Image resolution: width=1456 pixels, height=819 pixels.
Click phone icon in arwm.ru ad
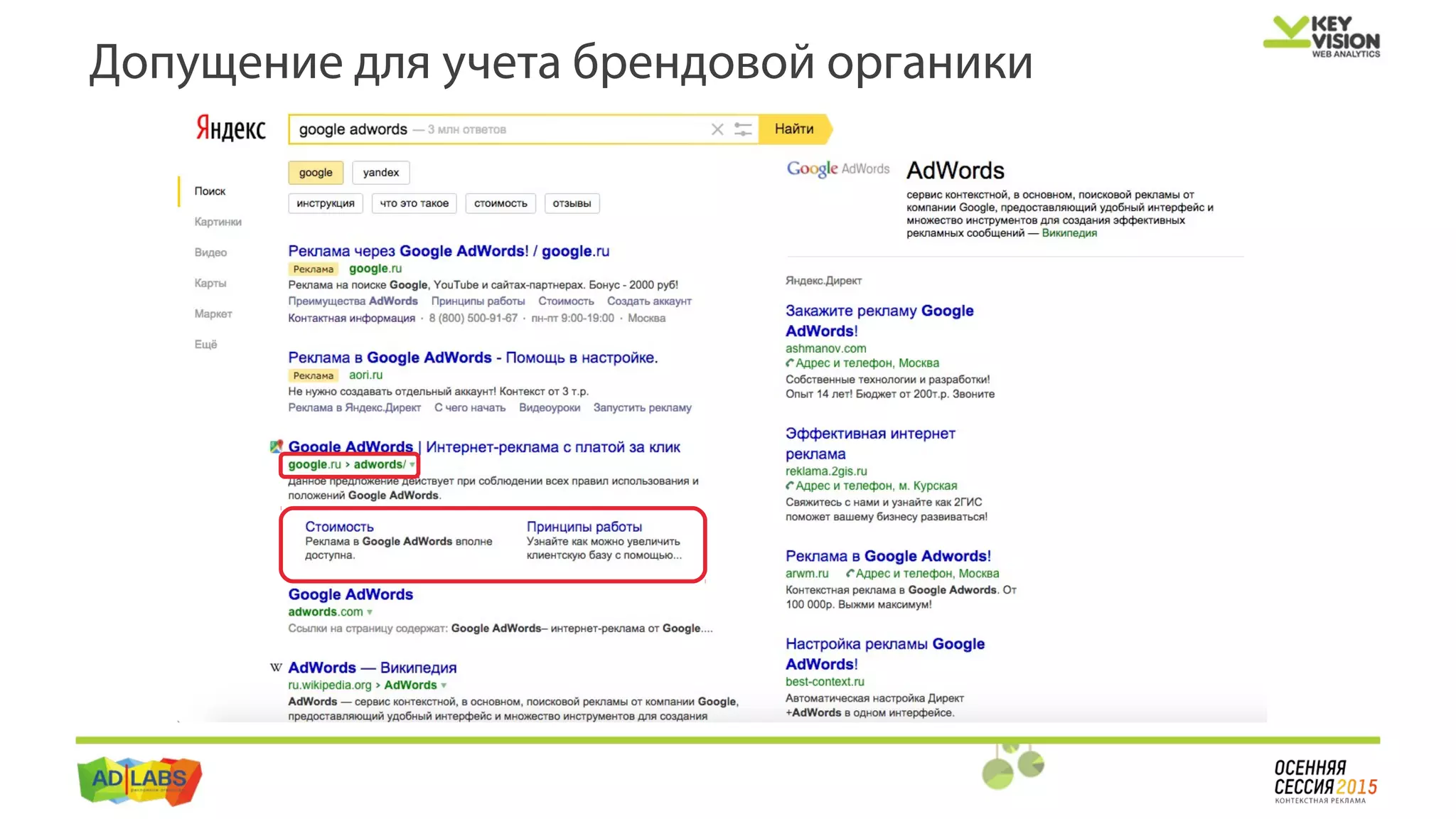[850, 574]
